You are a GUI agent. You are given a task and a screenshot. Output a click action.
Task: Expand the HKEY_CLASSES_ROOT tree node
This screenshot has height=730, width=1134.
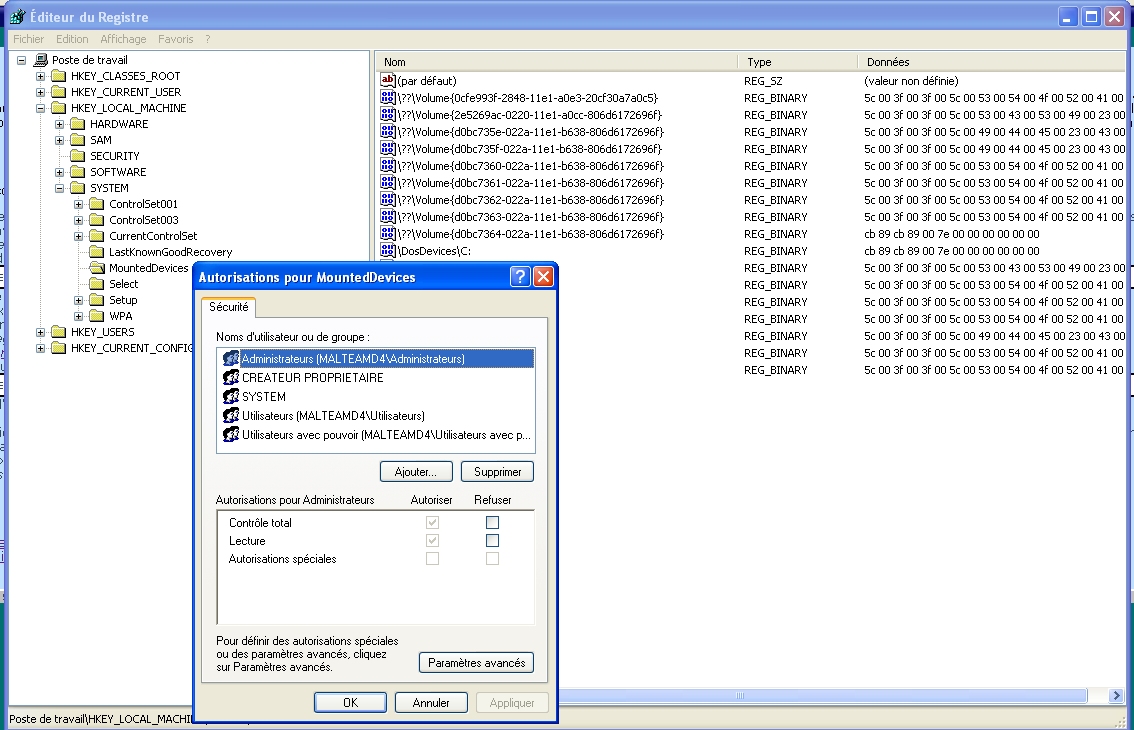tap(41, 76)
